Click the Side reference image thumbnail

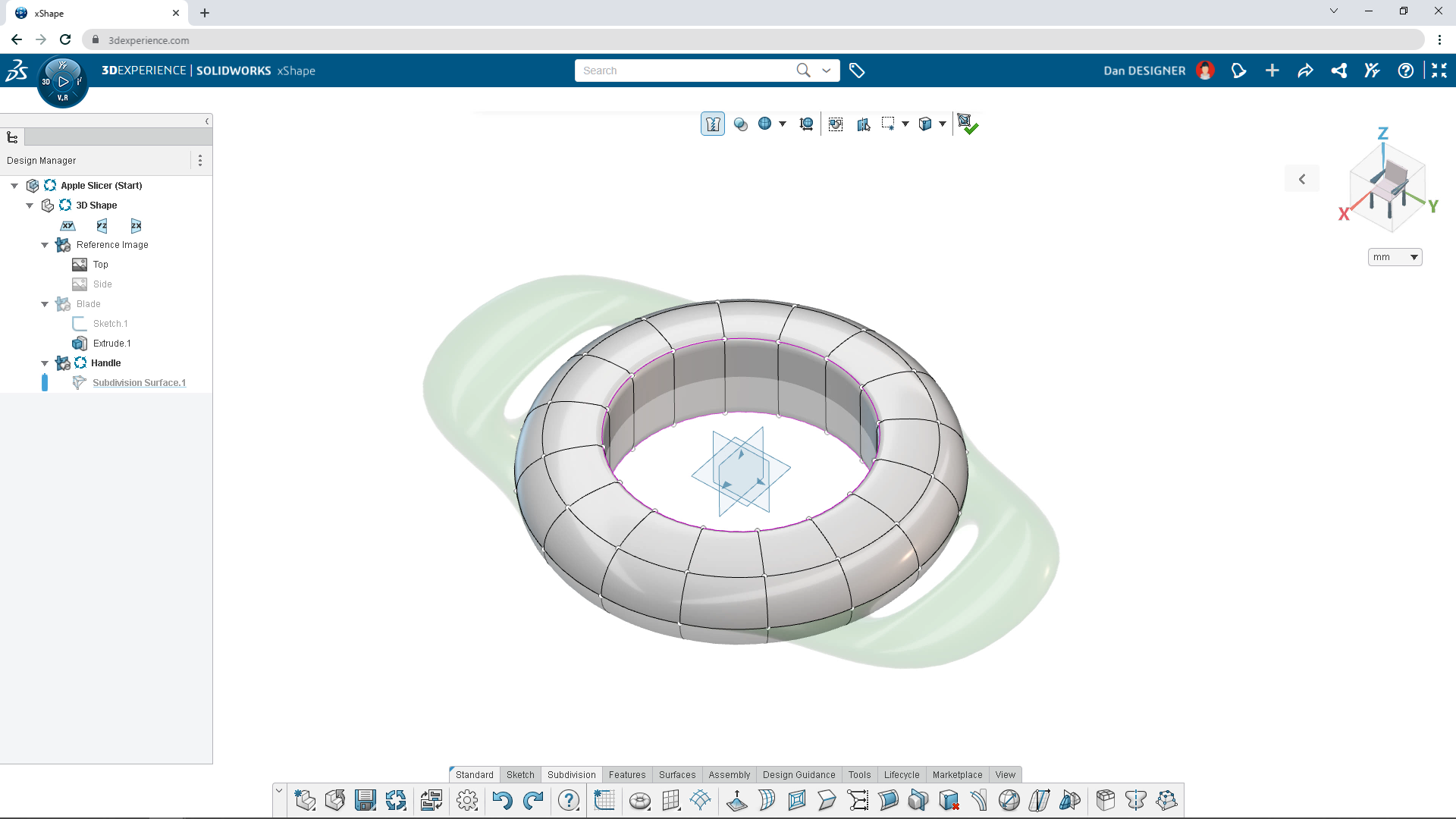coord(81,284)
